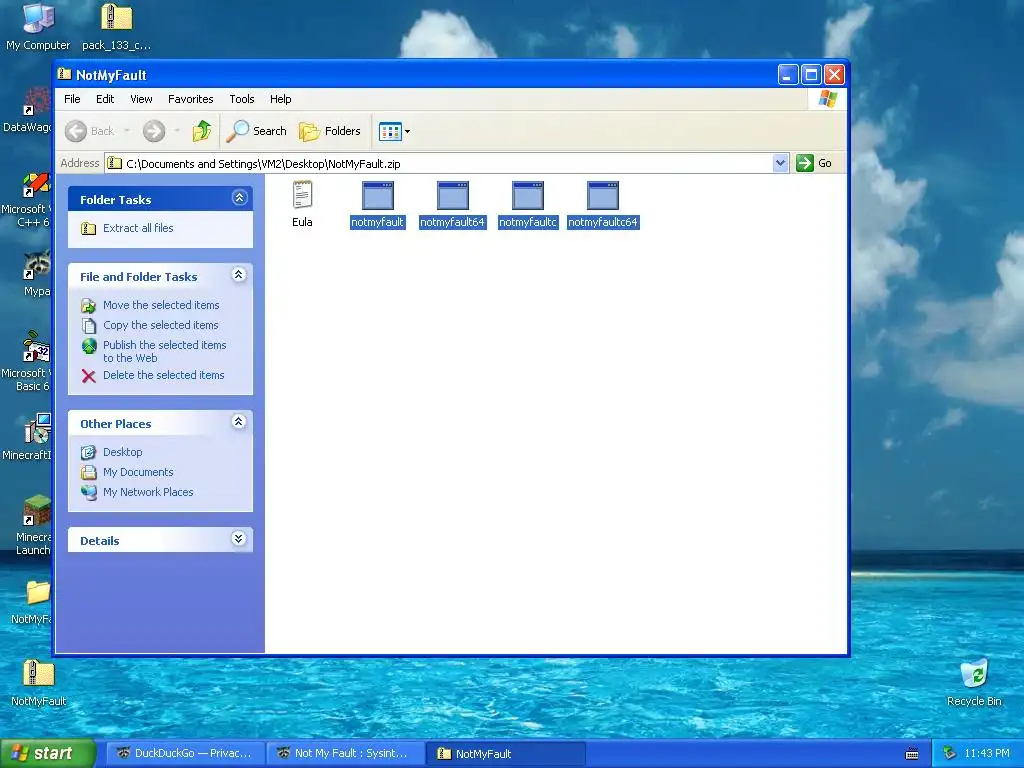Viewport: 1024px width, 768px height.
Task: Select the Recycle Bin desktop icon
Action: point(974,683)
